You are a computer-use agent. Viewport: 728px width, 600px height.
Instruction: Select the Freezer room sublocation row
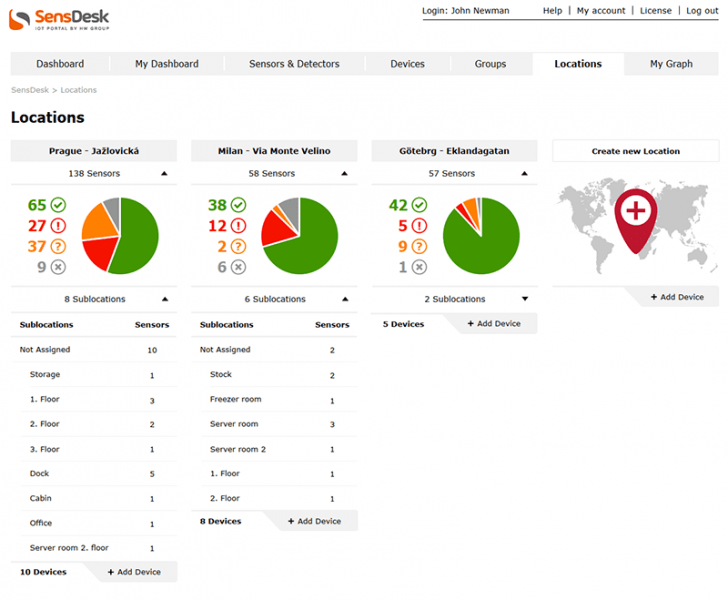(x=274, y=399)
